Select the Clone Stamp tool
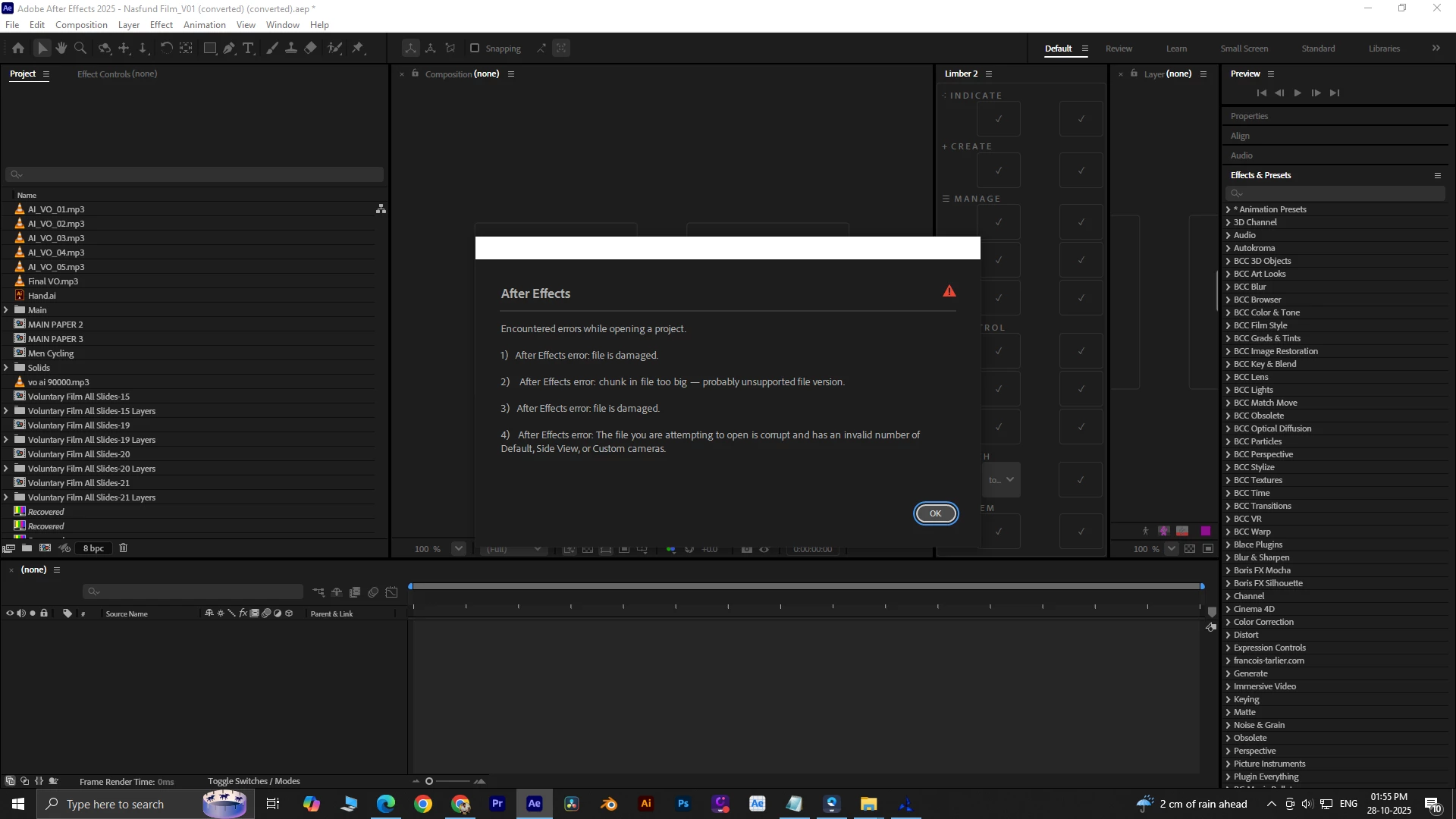The image size is (1456, 819). 291,48
